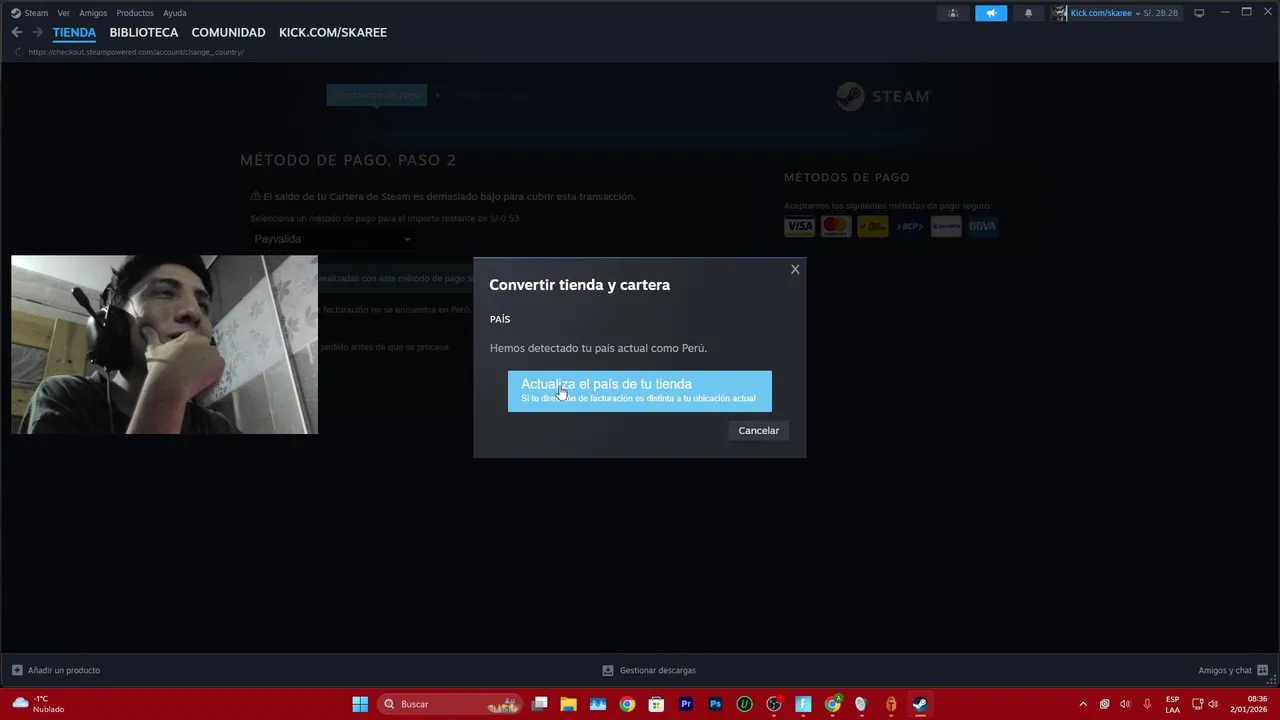The image size is (1280, 720).
Task: Open Amigos y chat
Action: point(1233,670)
